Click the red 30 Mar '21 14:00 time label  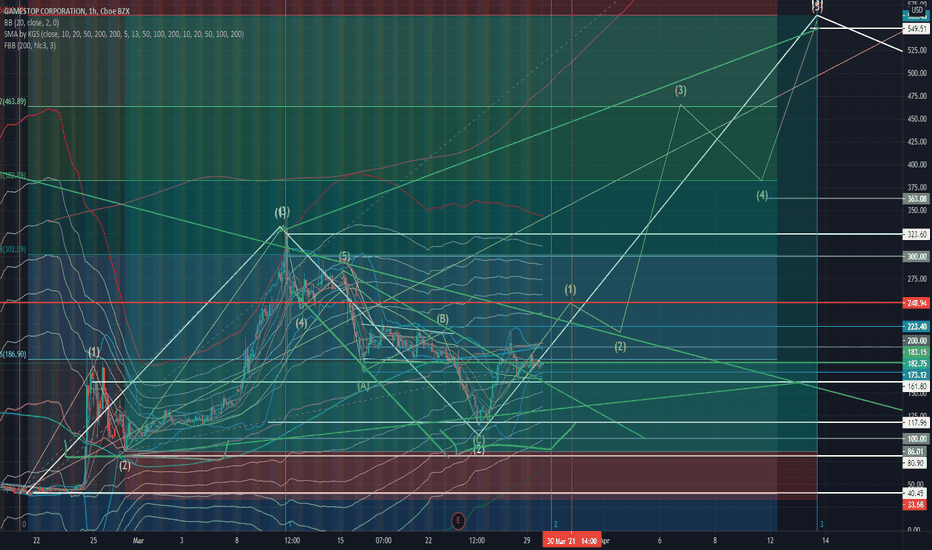pos(572,541)
